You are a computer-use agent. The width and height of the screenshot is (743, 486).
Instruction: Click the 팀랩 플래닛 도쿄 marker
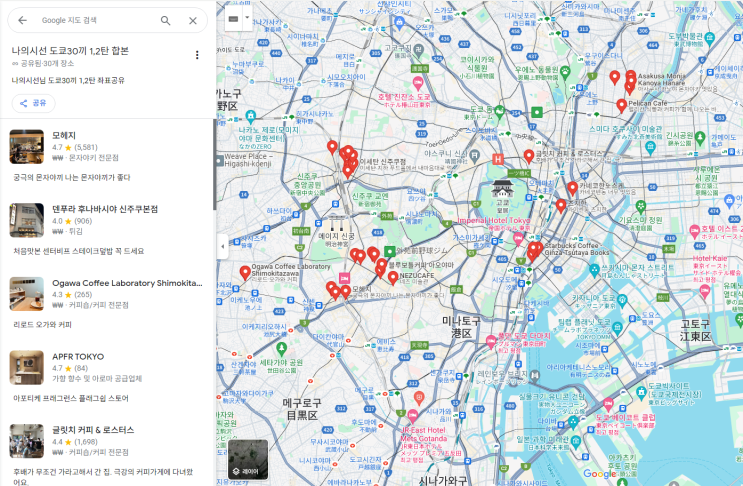pos(617,327)
